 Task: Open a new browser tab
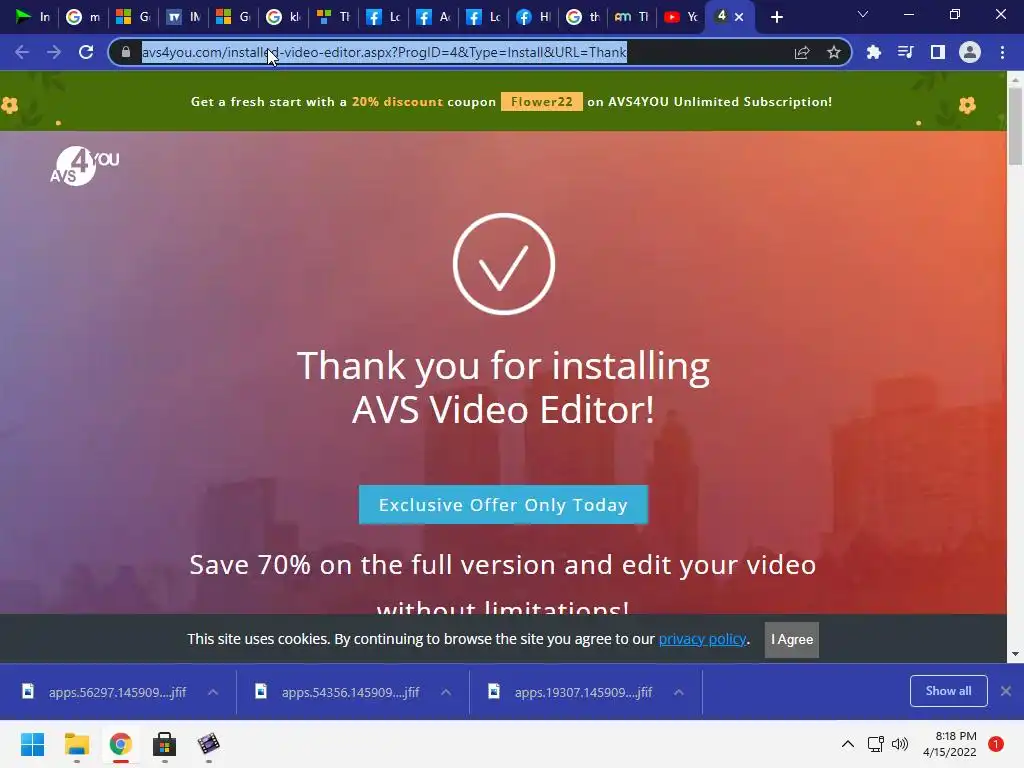point(776,17)
